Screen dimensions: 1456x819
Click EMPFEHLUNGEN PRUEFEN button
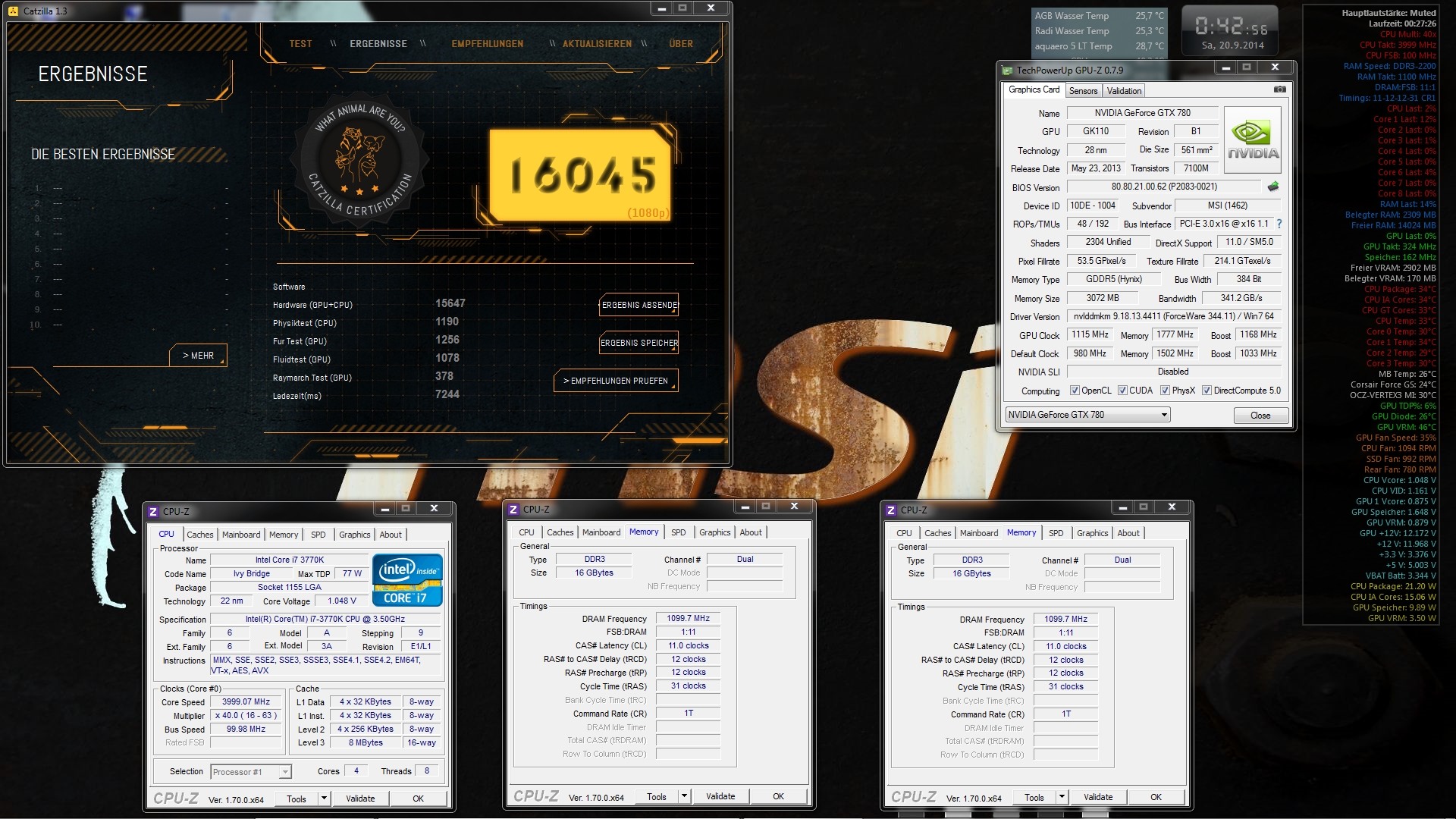click(x=616, y=381)
